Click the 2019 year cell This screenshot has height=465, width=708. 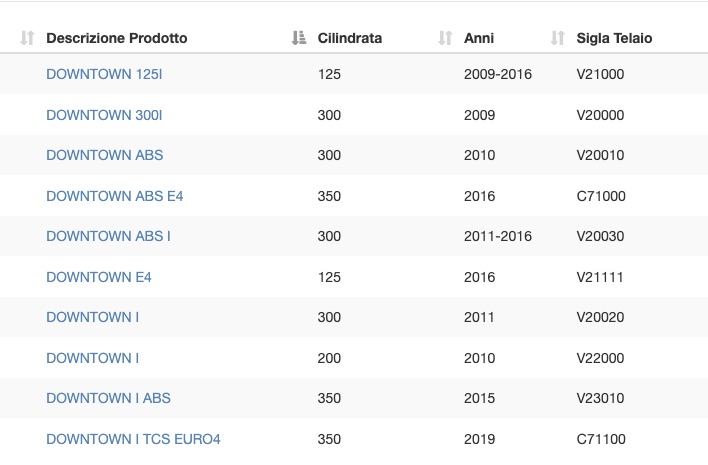click(x=479, y=439)
